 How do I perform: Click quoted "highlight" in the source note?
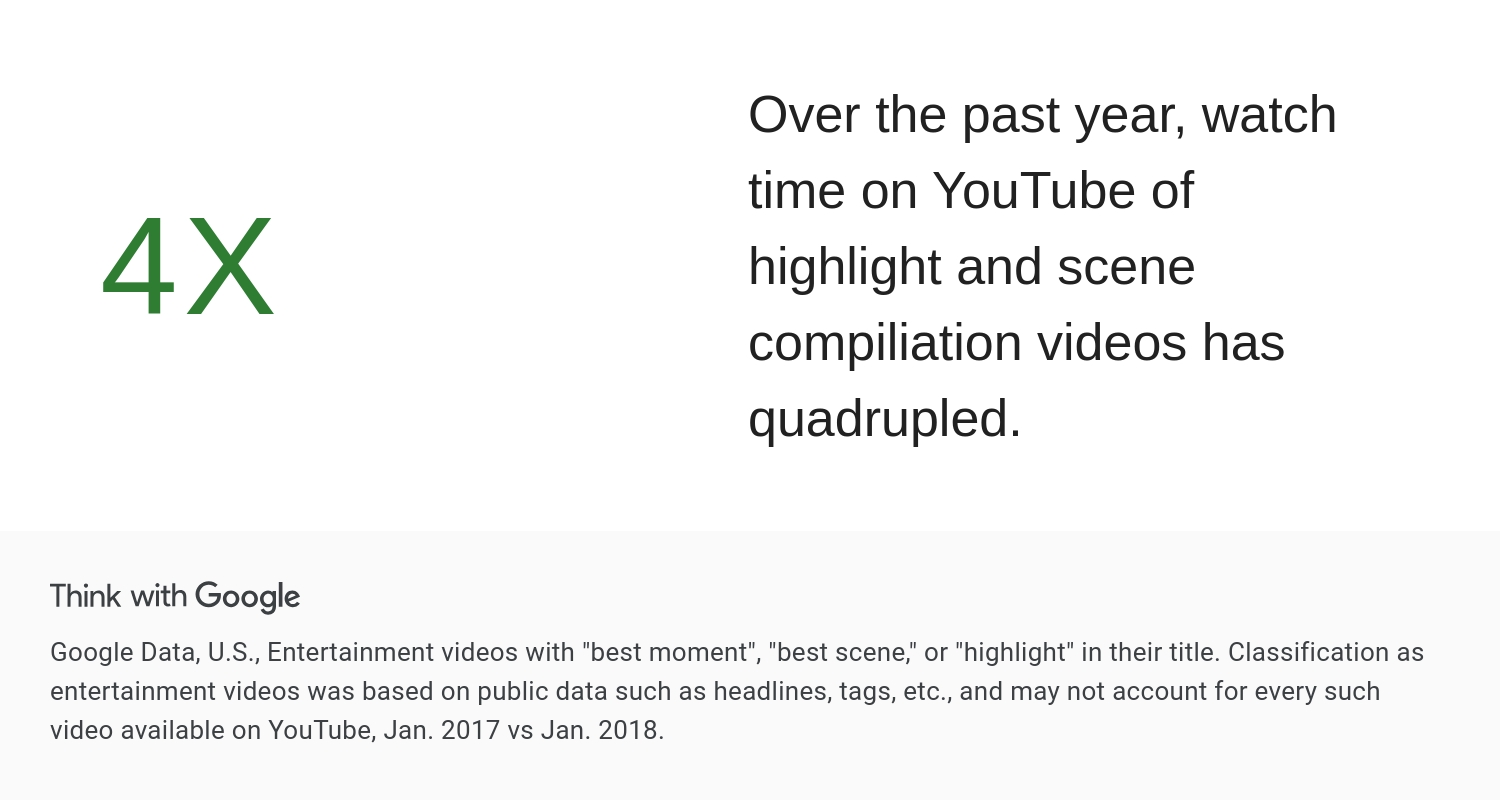[x=1015, y=652]
